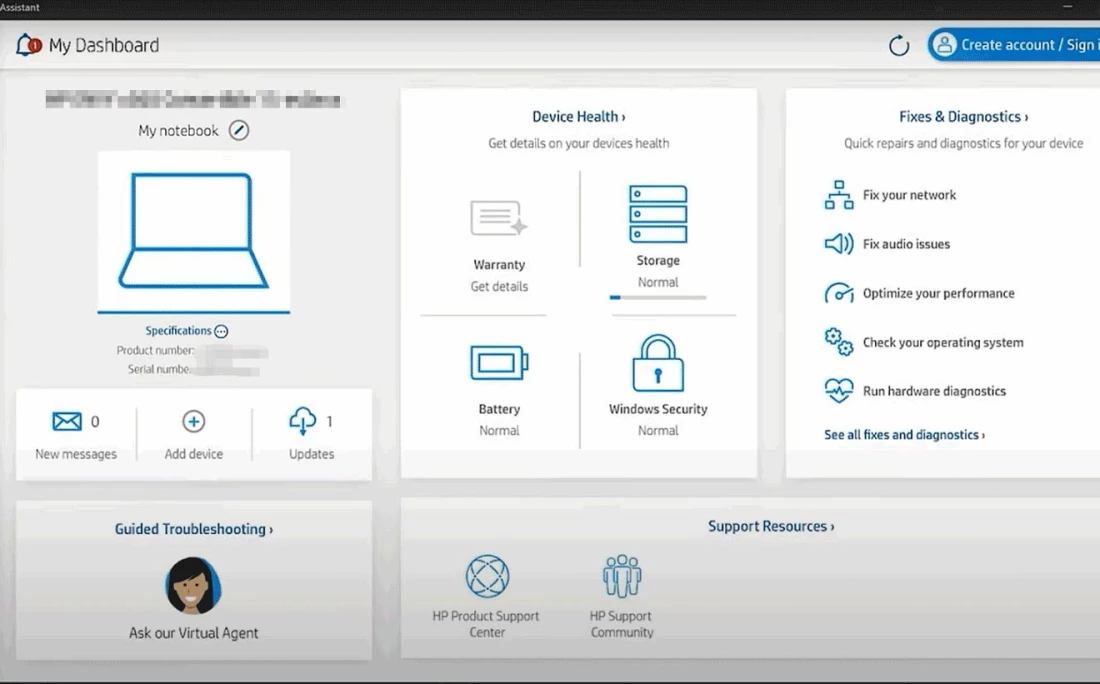Open the Windows Security padlock icon
This screenshot has width=1100, height=684.
tap(658, 363)
